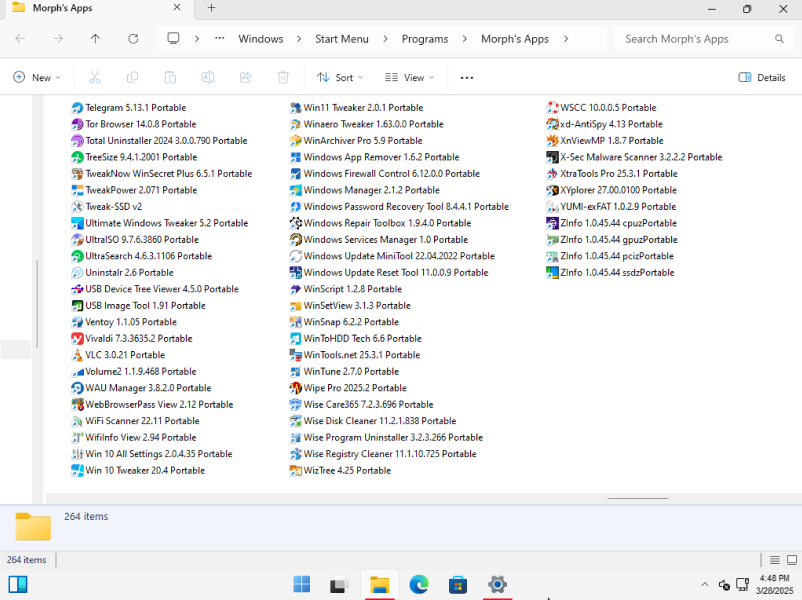Open the Telegram 5.13.1 Portable icon

click(77, 108)
